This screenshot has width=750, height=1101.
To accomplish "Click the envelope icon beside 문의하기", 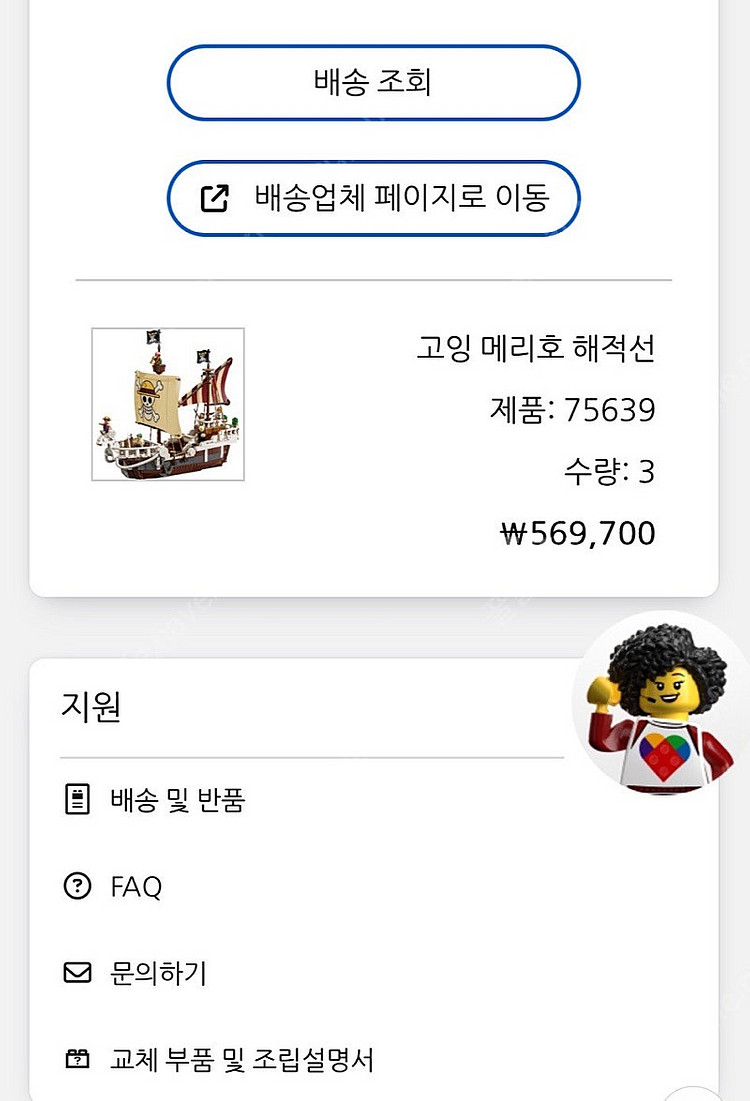I will [77, 973].
